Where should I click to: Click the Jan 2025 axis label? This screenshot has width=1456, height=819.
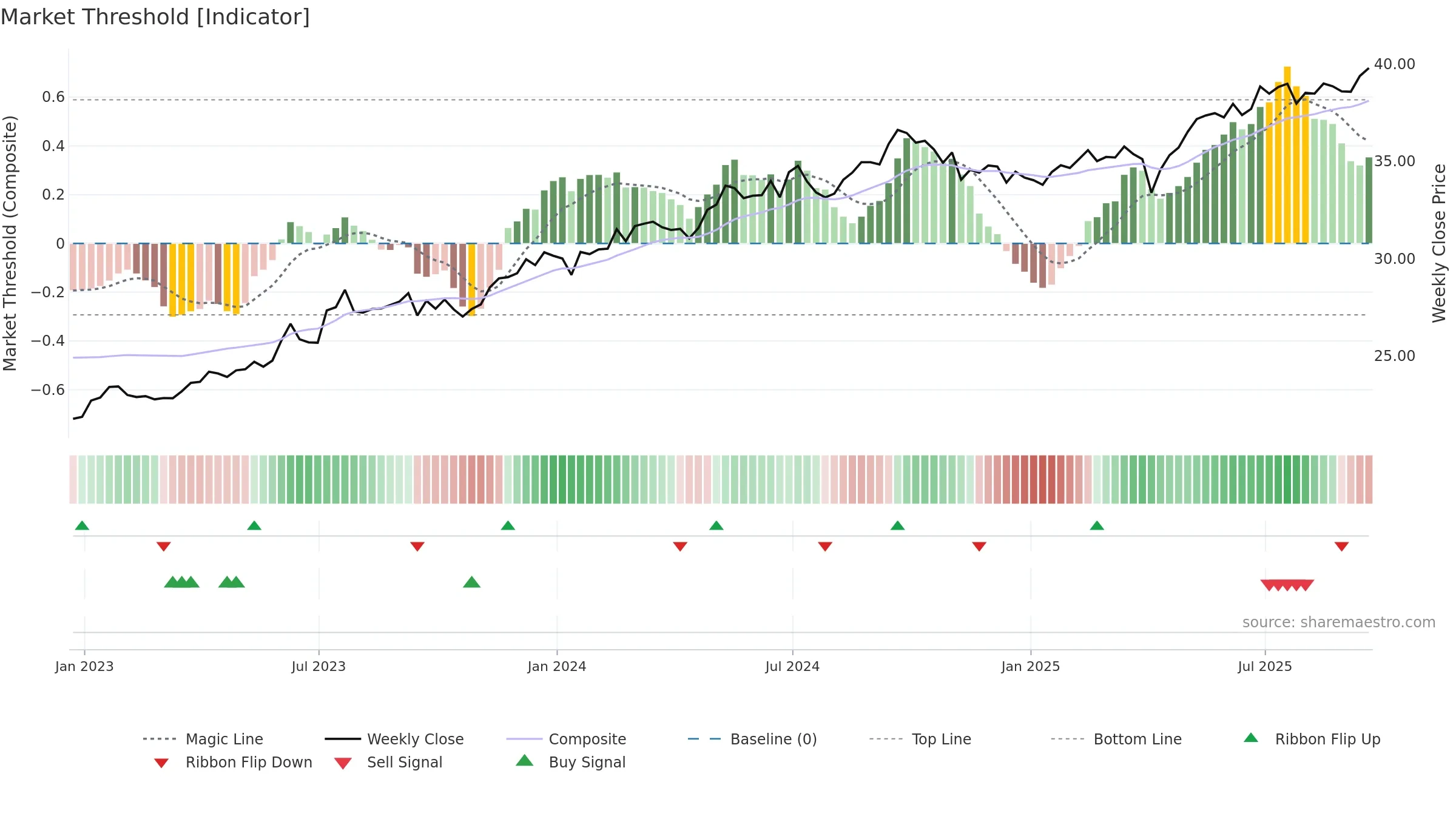point(1031,667)
